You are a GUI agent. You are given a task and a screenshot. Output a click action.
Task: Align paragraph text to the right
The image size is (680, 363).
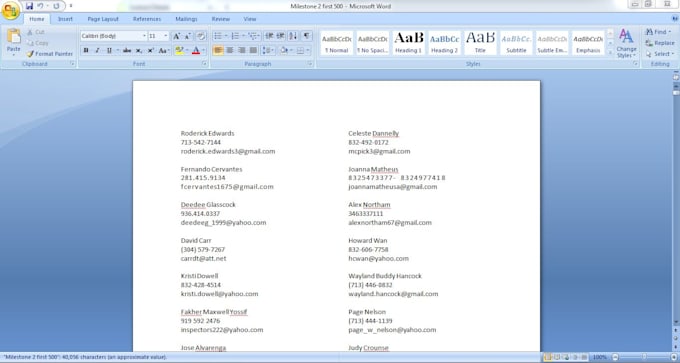pos(242,51)
